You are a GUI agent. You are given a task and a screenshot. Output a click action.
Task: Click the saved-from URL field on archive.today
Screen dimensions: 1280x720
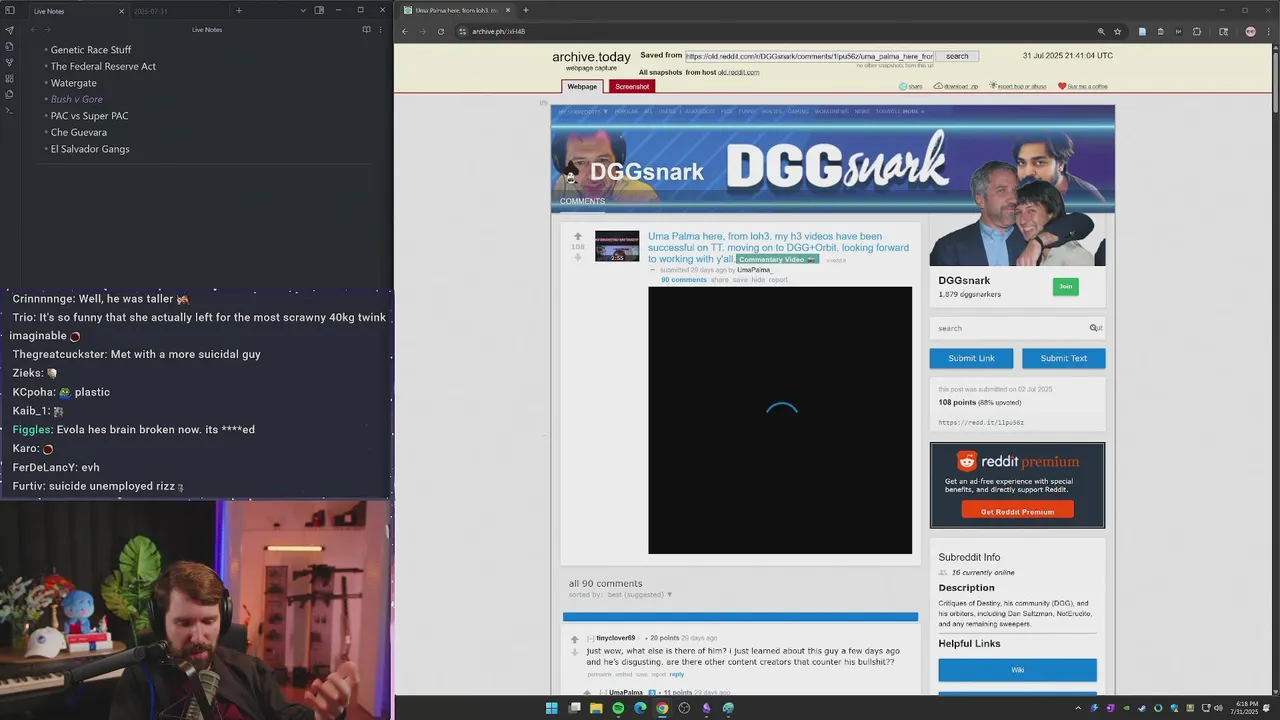click(x=809, y=56)
